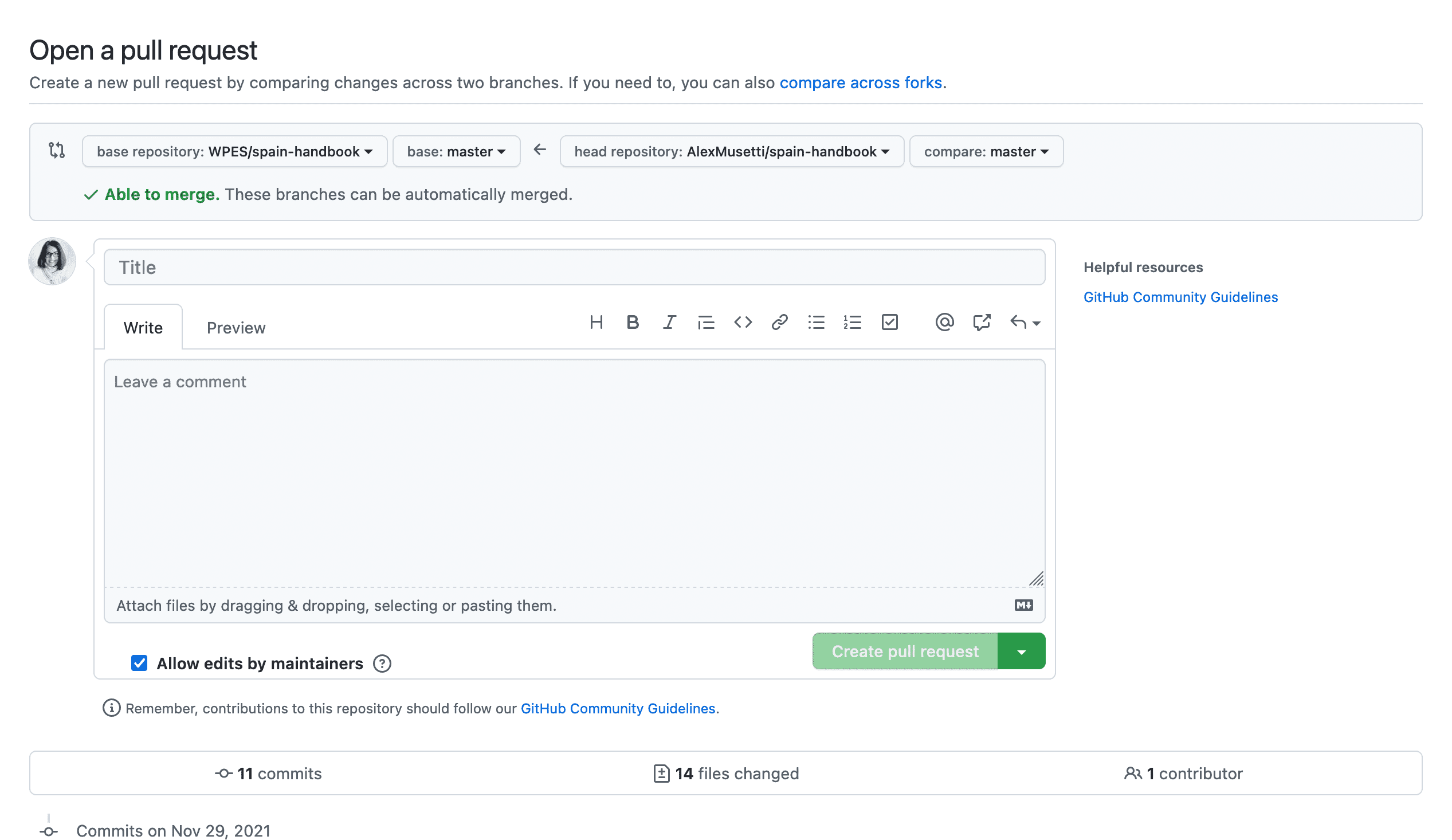Toggle bold text formatting
The height and width of the screenshot is (840, 1452).
pyautogui.click(x=633, y=322)
